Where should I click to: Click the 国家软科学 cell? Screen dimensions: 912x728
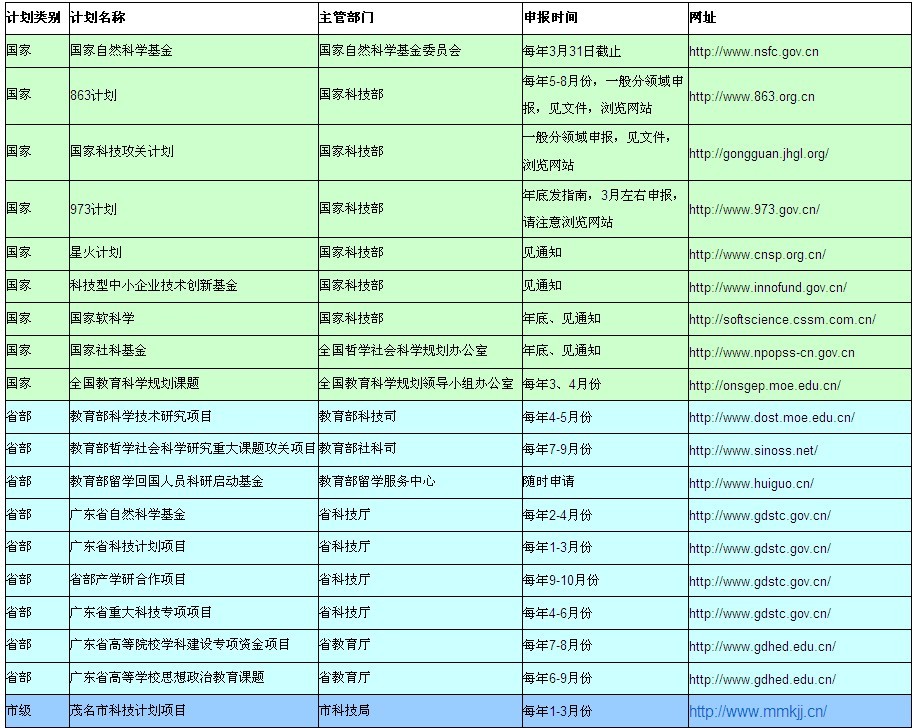[194, 319]
